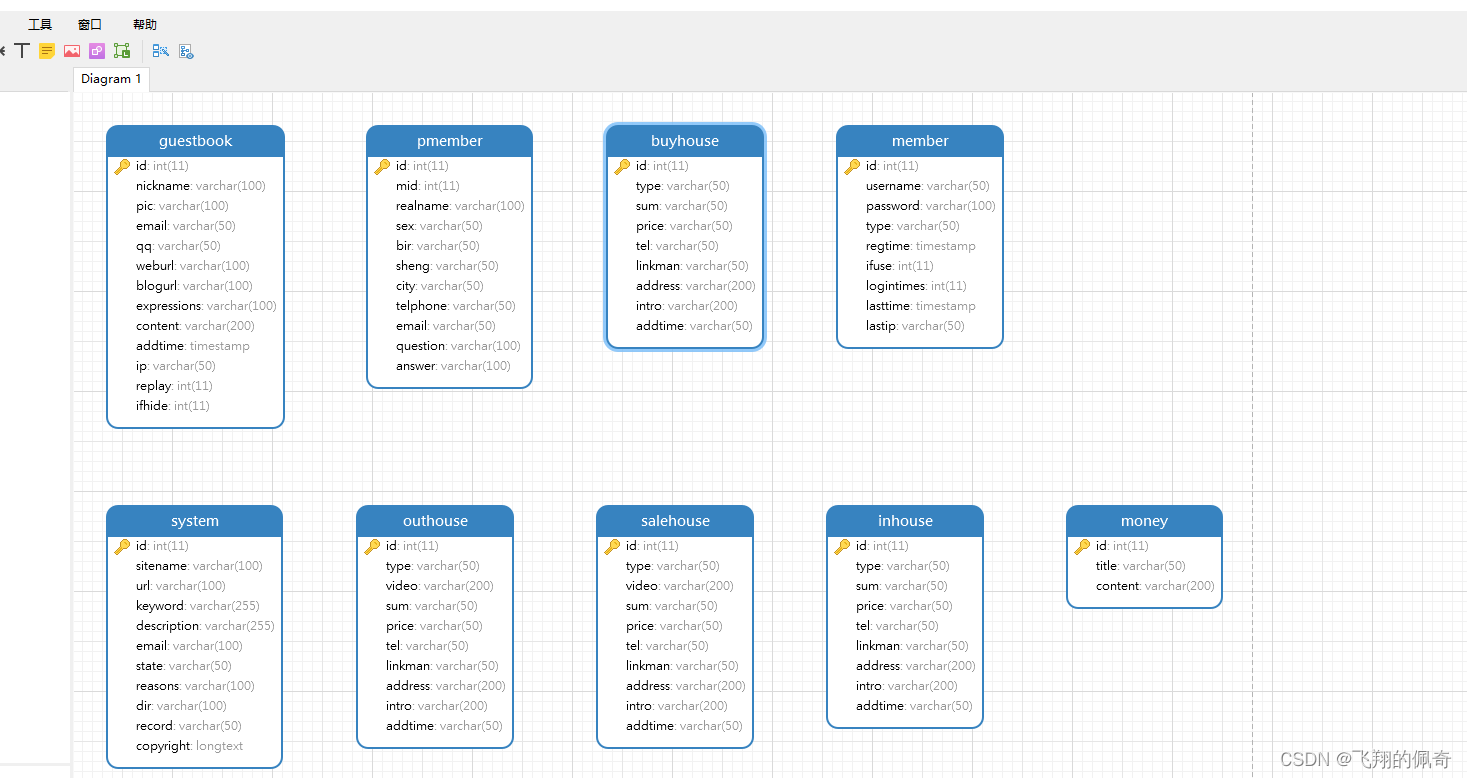Image resolution: width=1467 pixels, height=778 pixels.
Task: Select the purple Shape tool
Action: [x=97, y=50]
